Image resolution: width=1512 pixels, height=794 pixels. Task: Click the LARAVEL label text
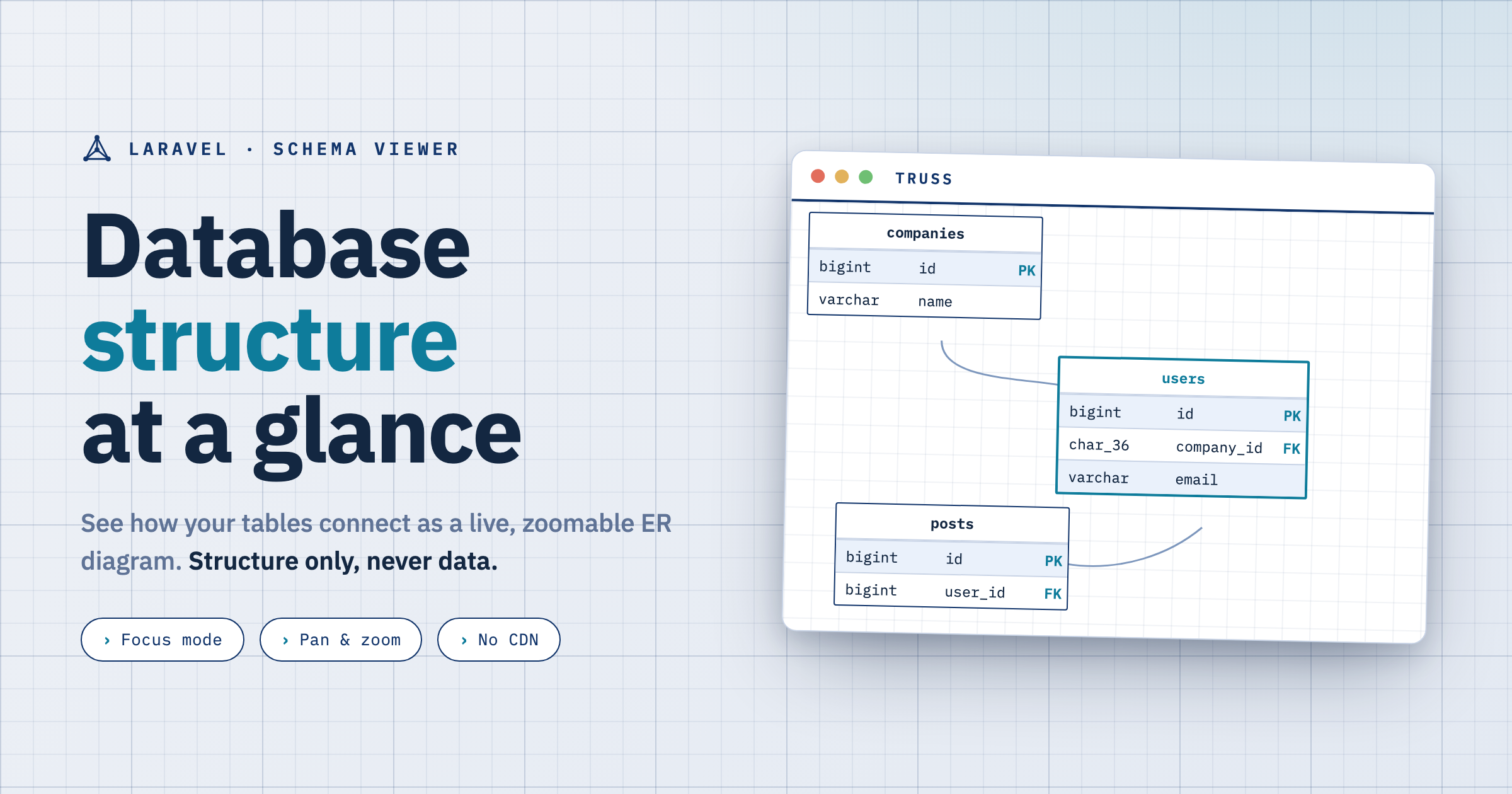coord(178,149)
